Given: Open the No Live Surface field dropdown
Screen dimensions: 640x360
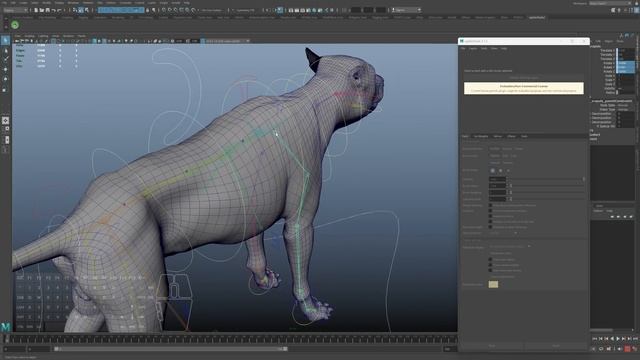Looking at the screenshot, I should pos(211,10).
